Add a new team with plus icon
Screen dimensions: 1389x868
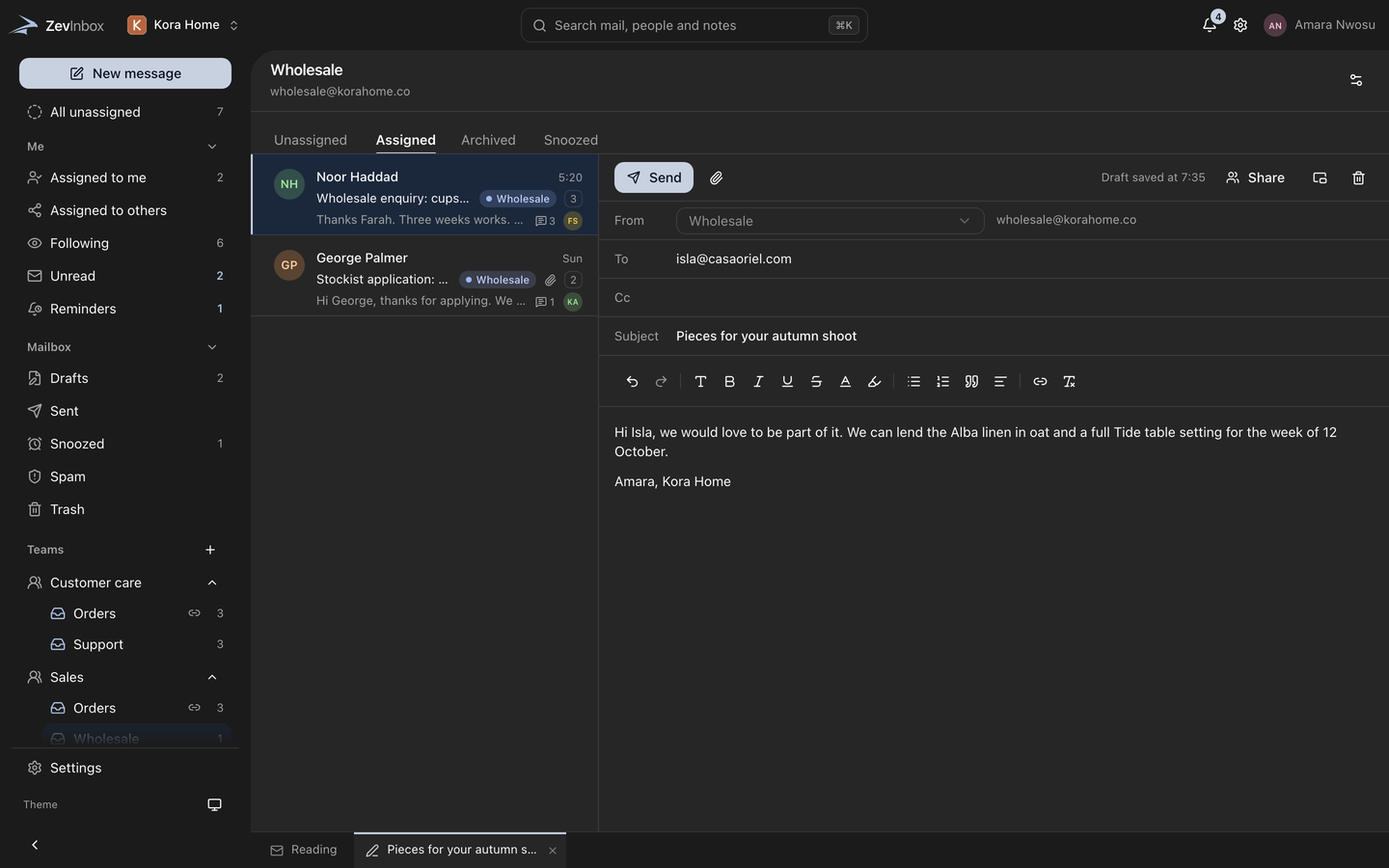coord(210,550)
